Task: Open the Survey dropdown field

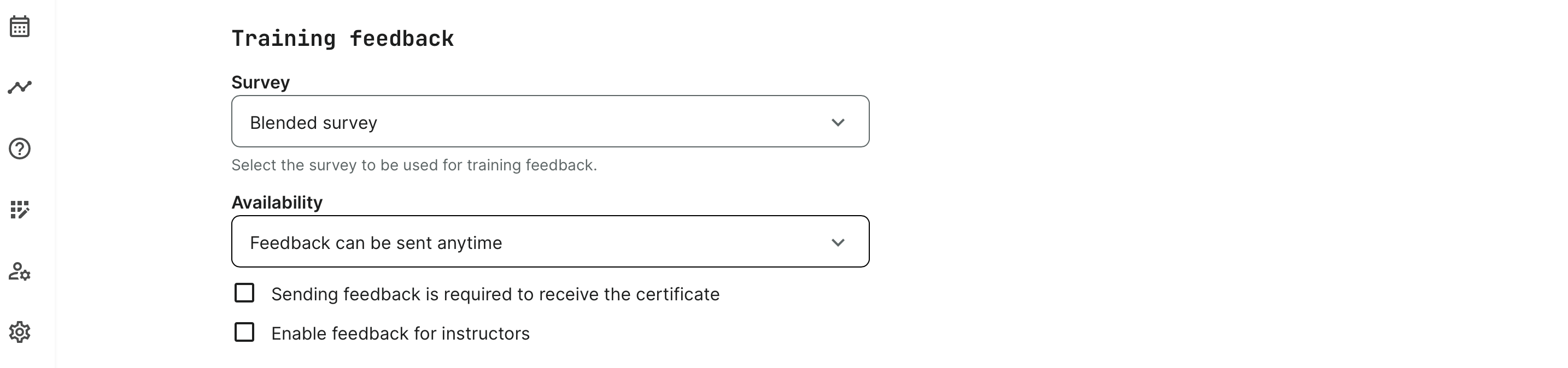Action: click(549, 122)
